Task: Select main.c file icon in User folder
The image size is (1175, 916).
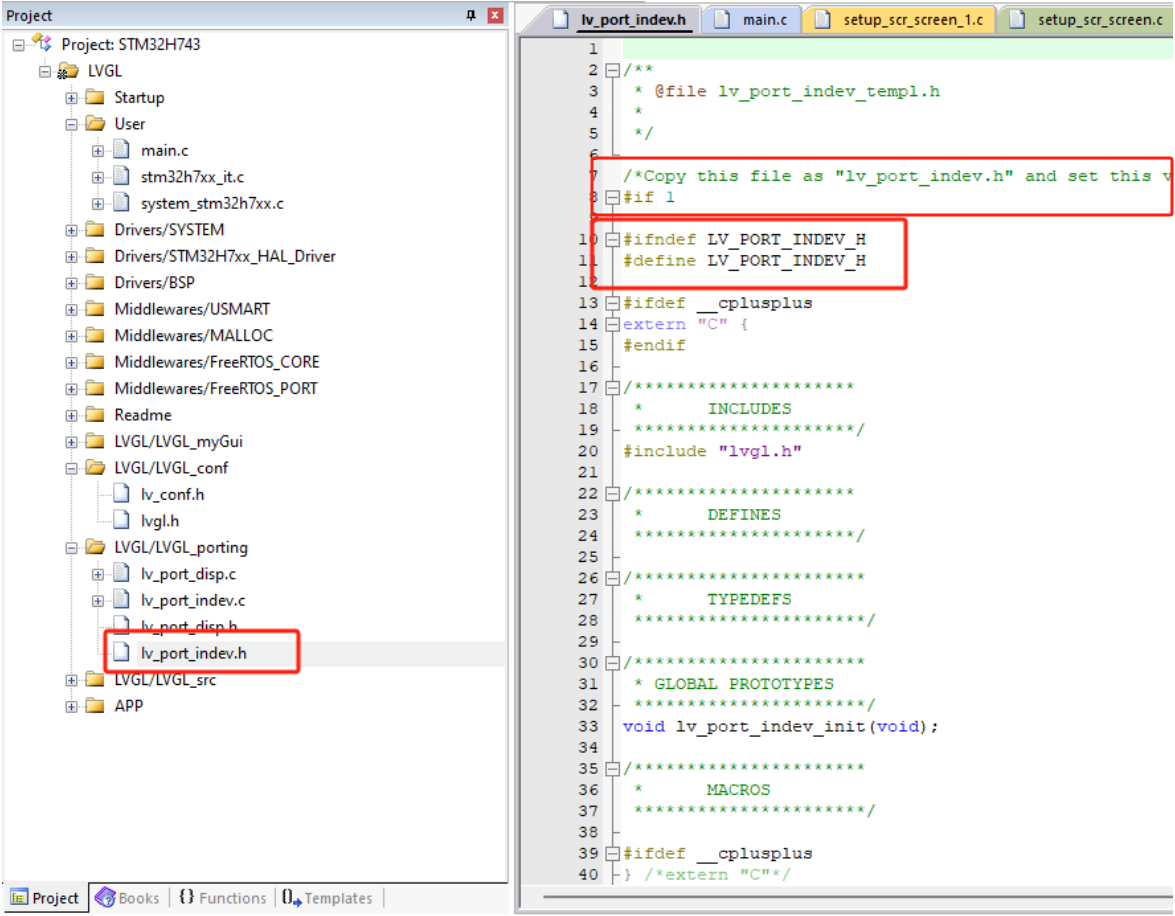Action: tap(121, 150)
